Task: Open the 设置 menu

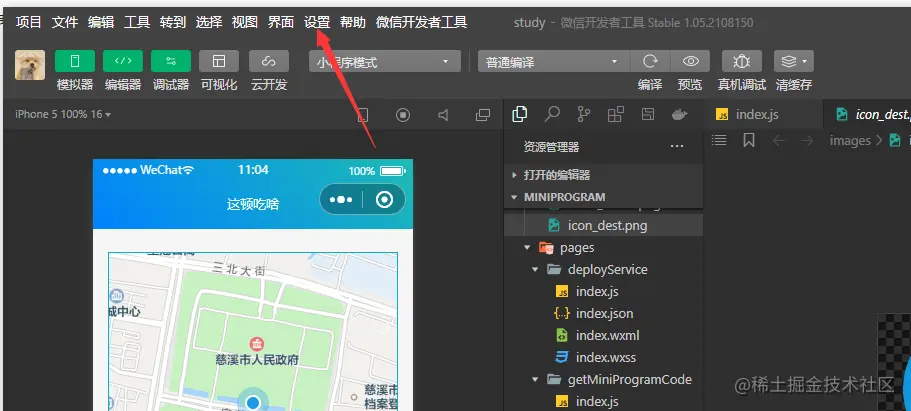Action: click(x=317, y=23)
